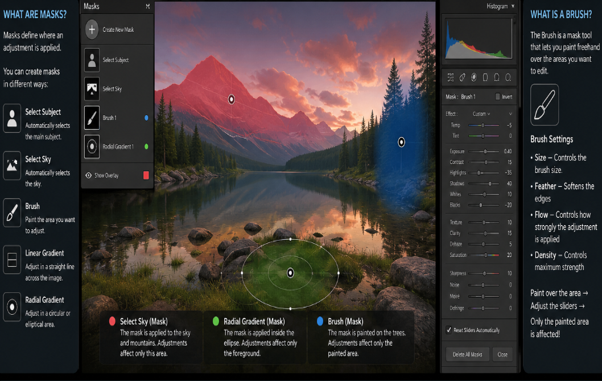Click the right handle of the radial gradient ellipse
Image resolution: width=602 pixels, height=381 pixels.
[338, 273]
